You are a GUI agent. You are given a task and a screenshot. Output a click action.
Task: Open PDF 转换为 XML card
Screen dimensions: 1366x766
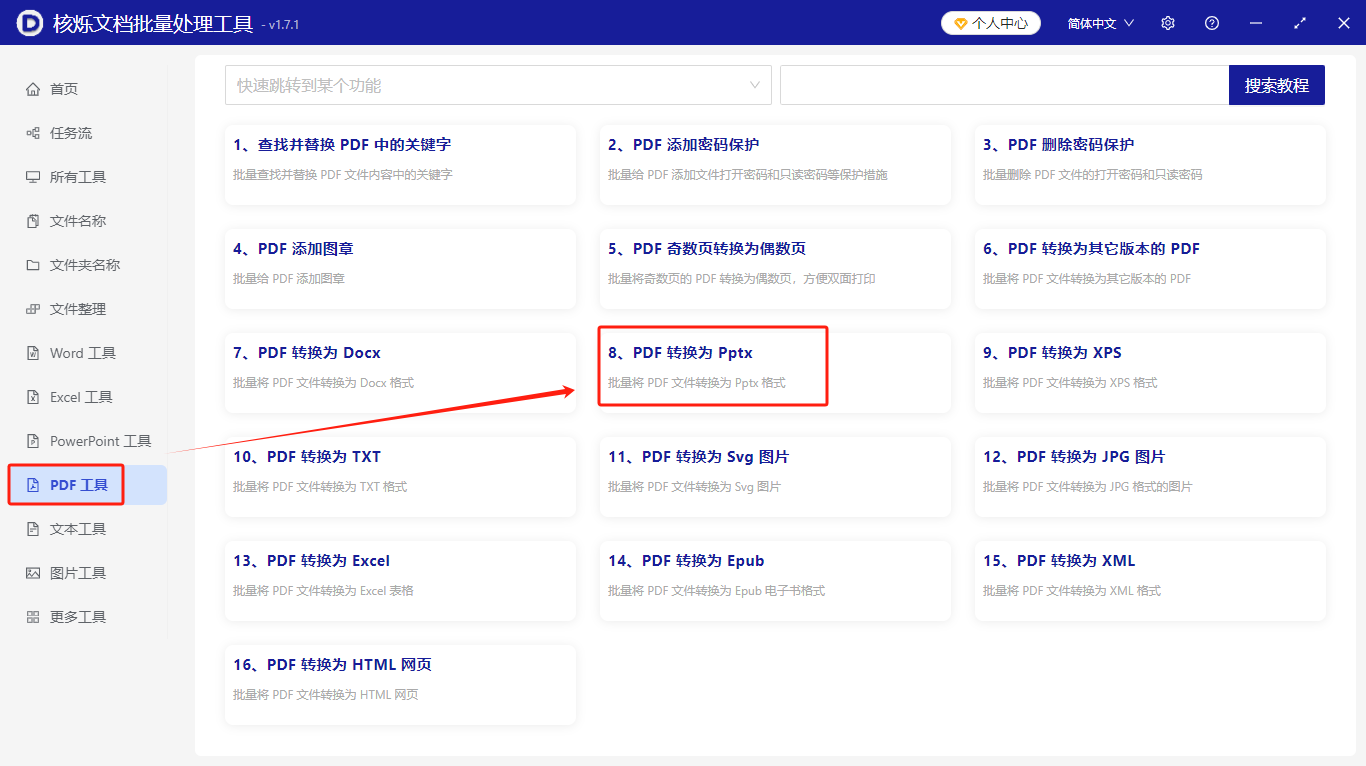click(1150, 581)
